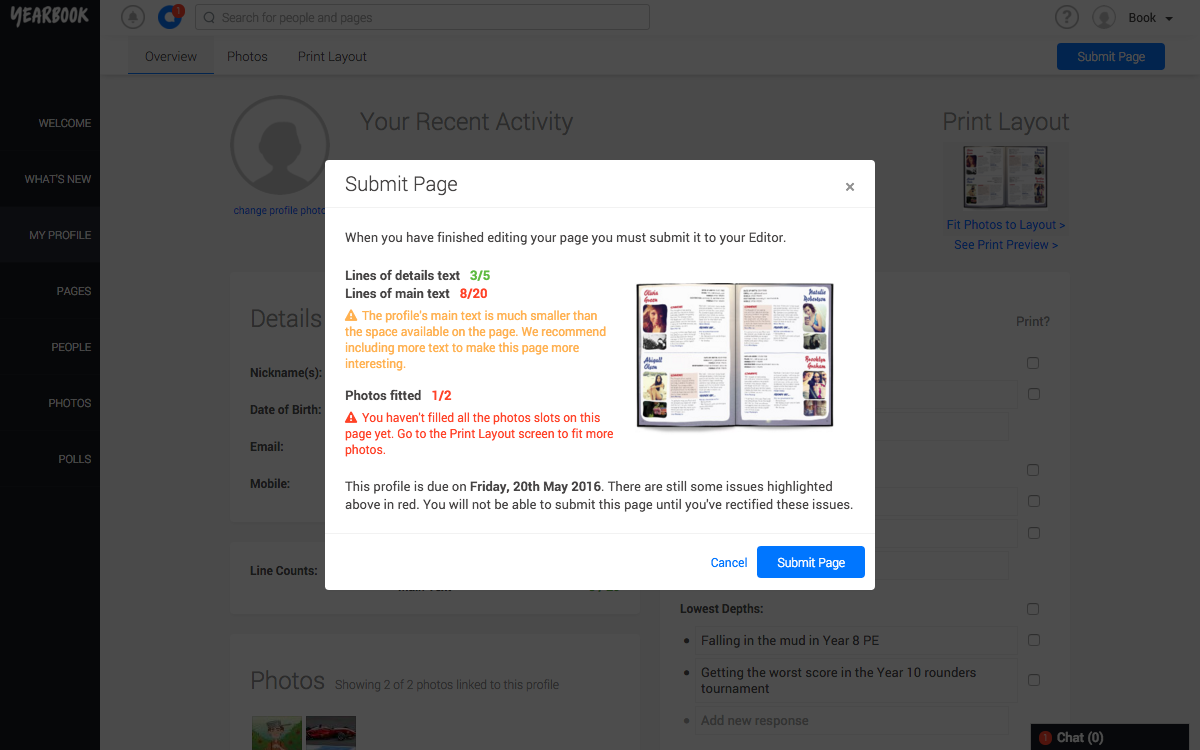Select My Profile in the sidebar
The image size is (1200, 750).
pos(50,235)
